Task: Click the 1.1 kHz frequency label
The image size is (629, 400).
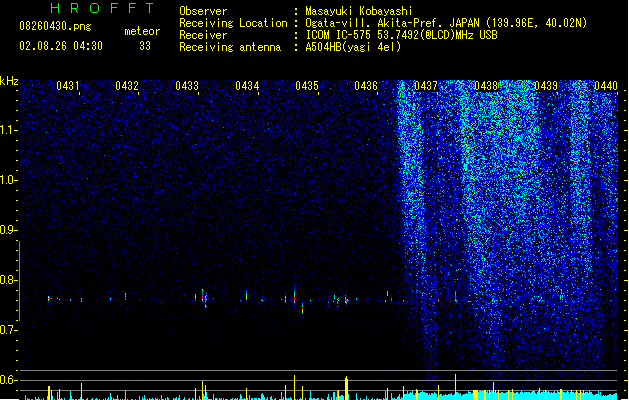Action: coord(7,130)
